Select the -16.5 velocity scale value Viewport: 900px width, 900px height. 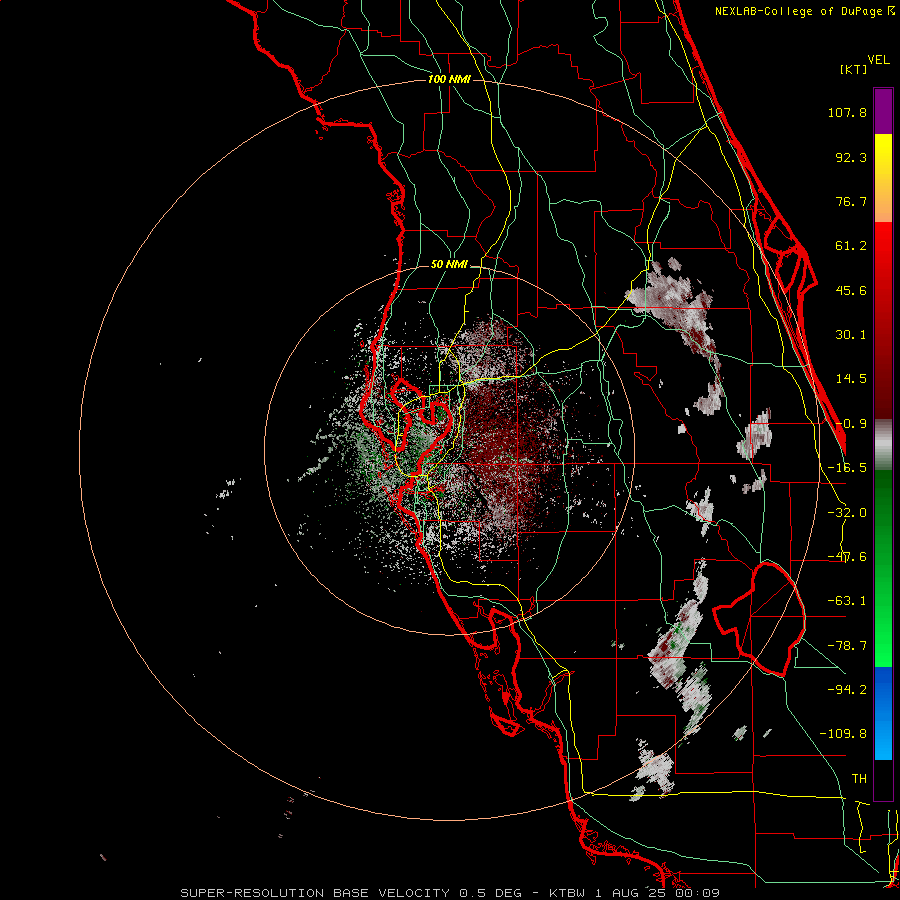[847, 468]
